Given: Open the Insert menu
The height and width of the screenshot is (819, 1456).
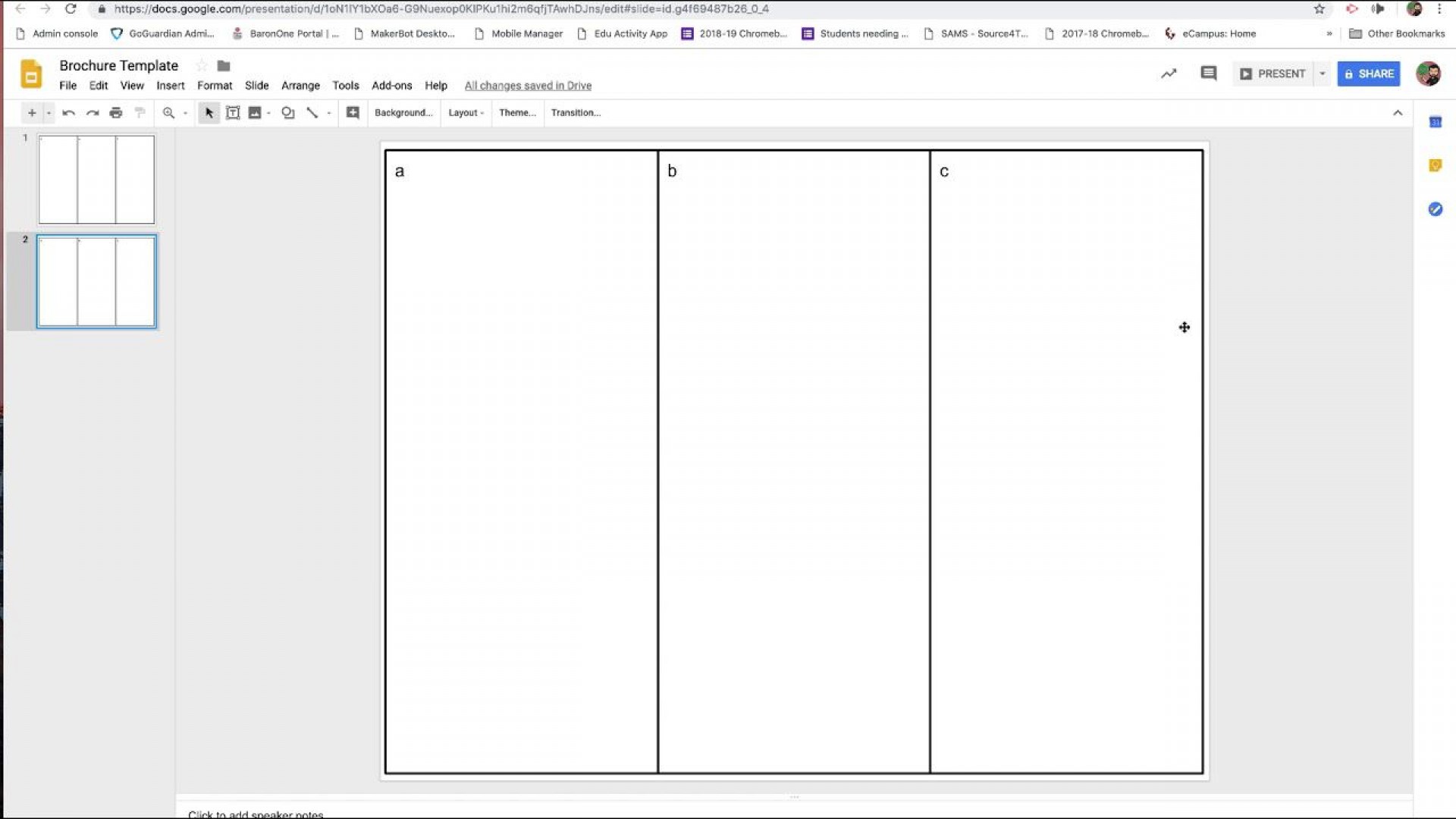Looking at the screenshot, I should coord(170,86).
